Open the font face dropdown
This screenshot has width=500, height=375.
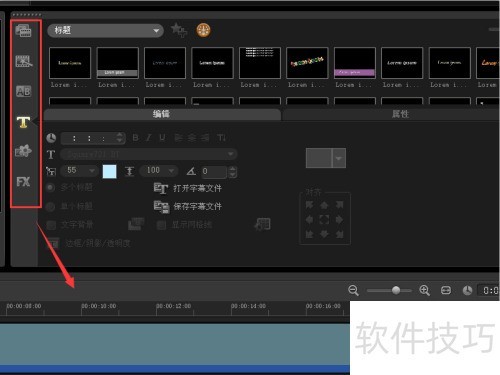coord(149,154)
